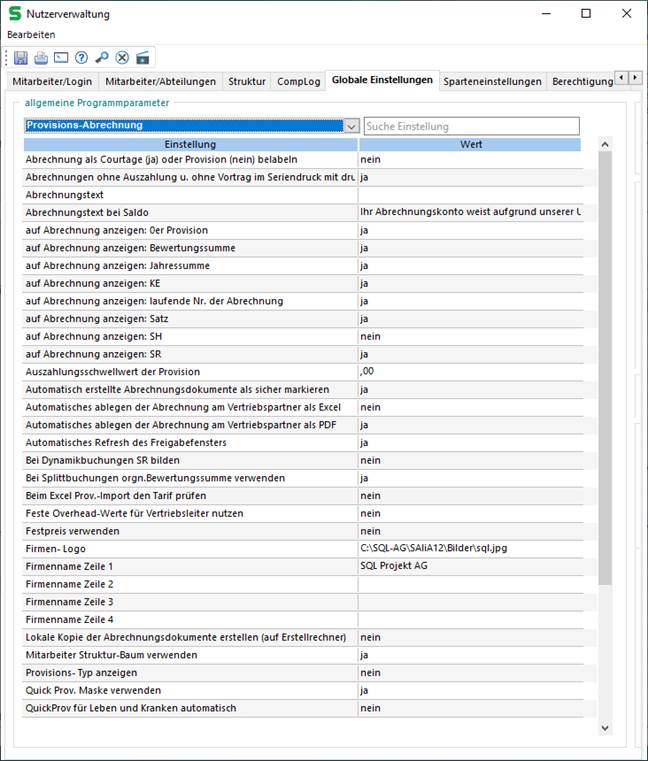Click the key icon in toolbar
Screen dimensions: 648x761
(x=102, y=58)
